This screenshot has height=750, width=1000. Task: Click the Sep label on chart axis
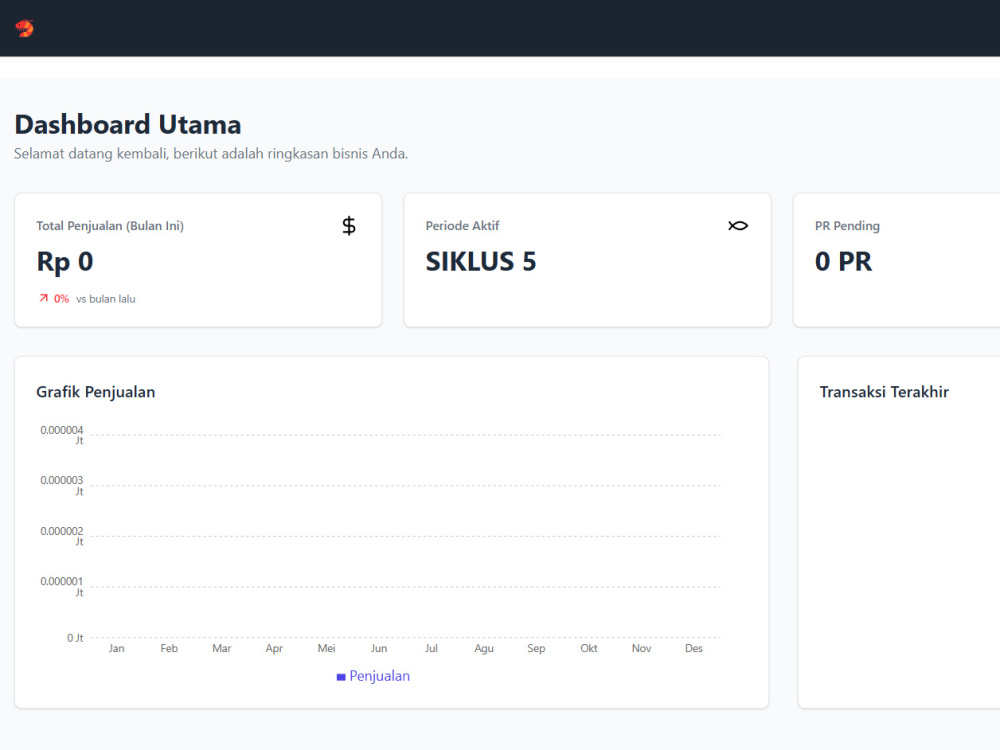point(536,648)
